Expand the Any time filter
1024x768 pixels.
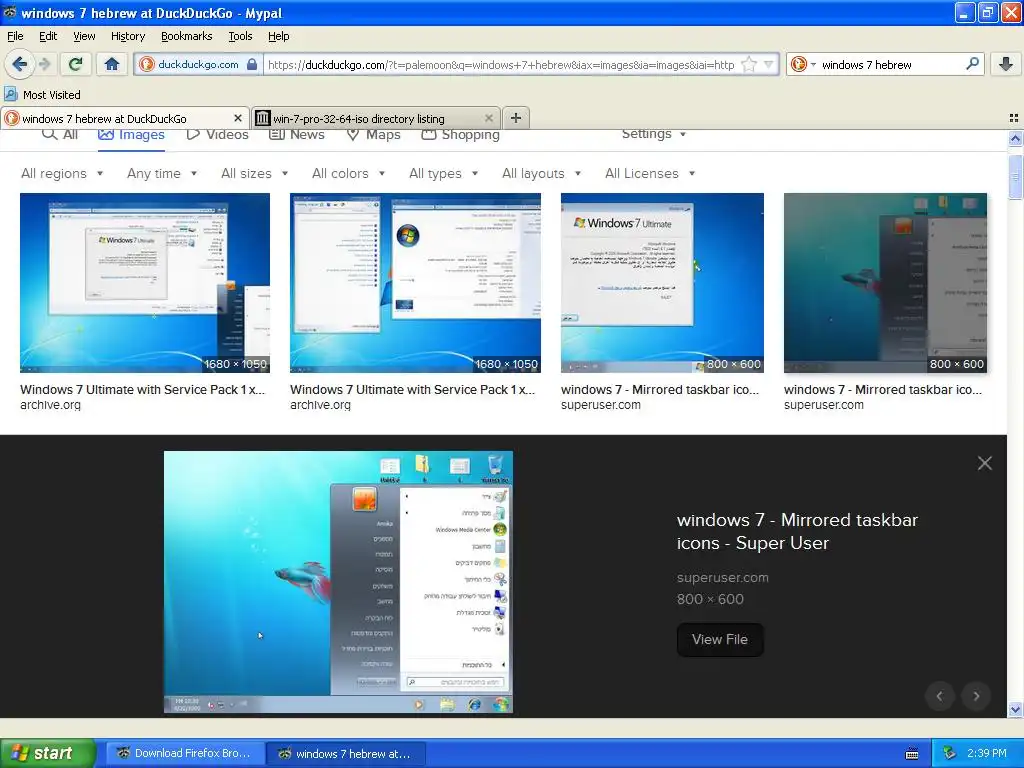pos(161,174)
